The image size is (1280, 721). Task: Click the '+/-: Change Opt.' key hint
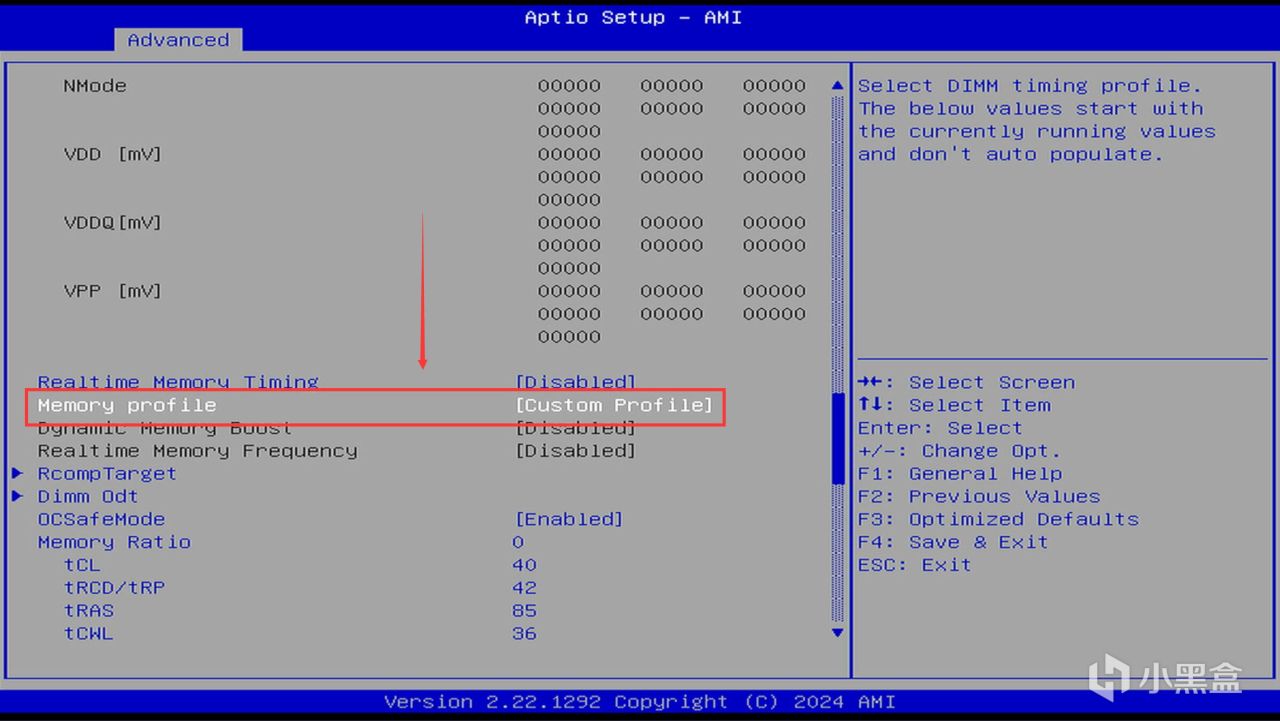coord(959,451)
